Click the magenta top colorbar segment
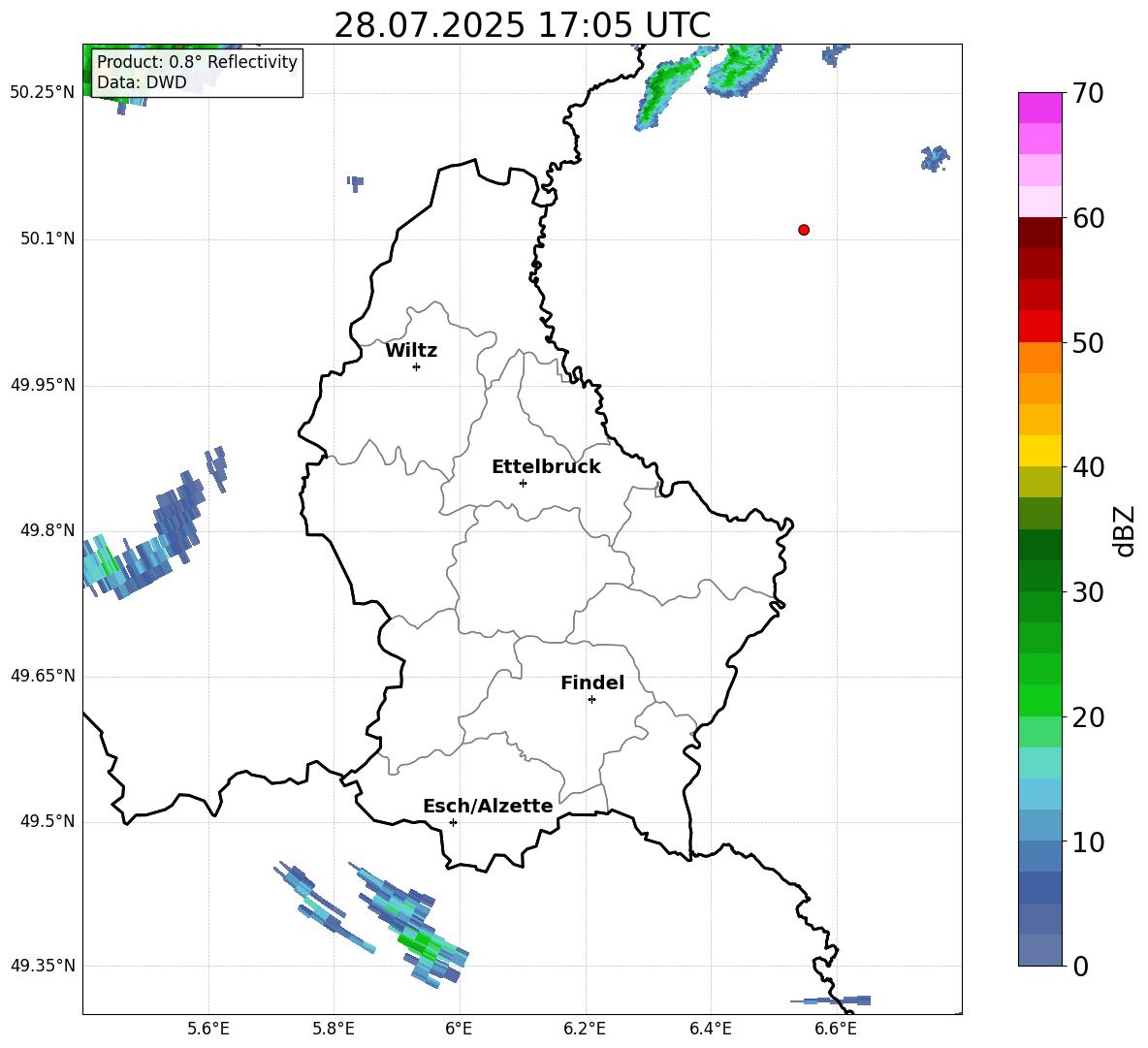The height and width of the screenshot is (1048, 1148). click(x=1039, y=109)
